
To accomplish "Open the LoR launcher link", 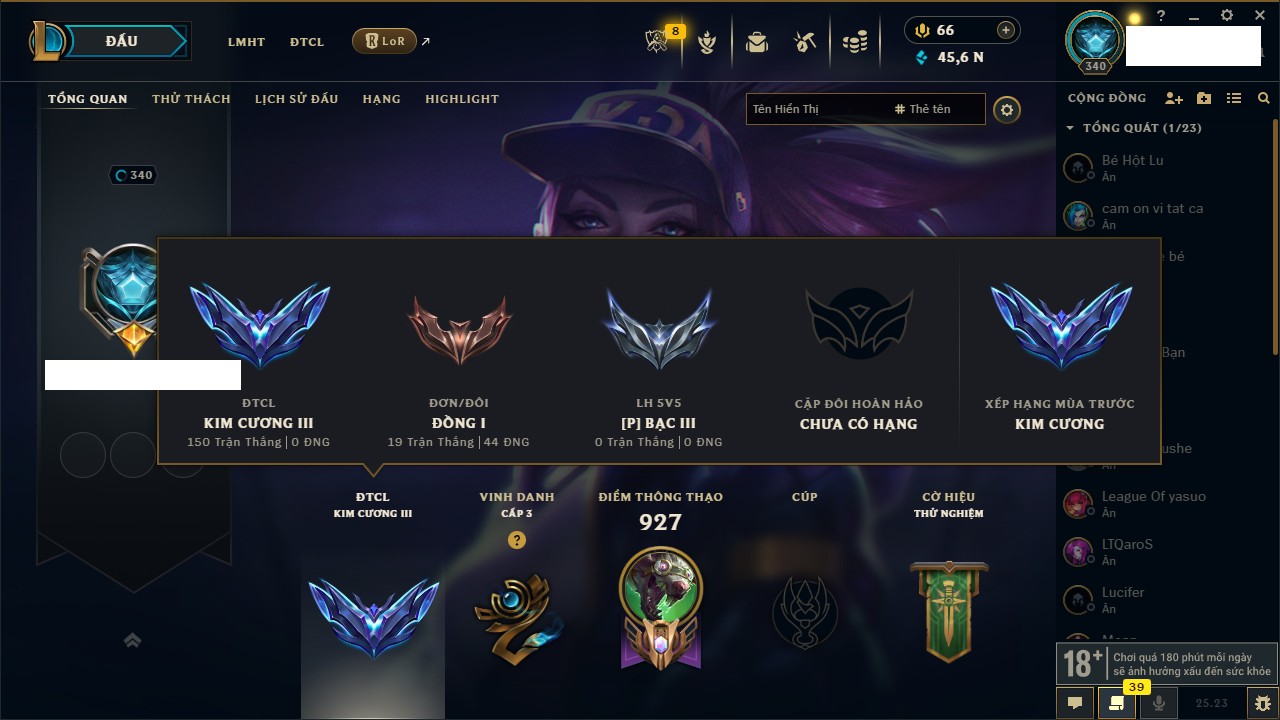I will (x=385, y=41).
